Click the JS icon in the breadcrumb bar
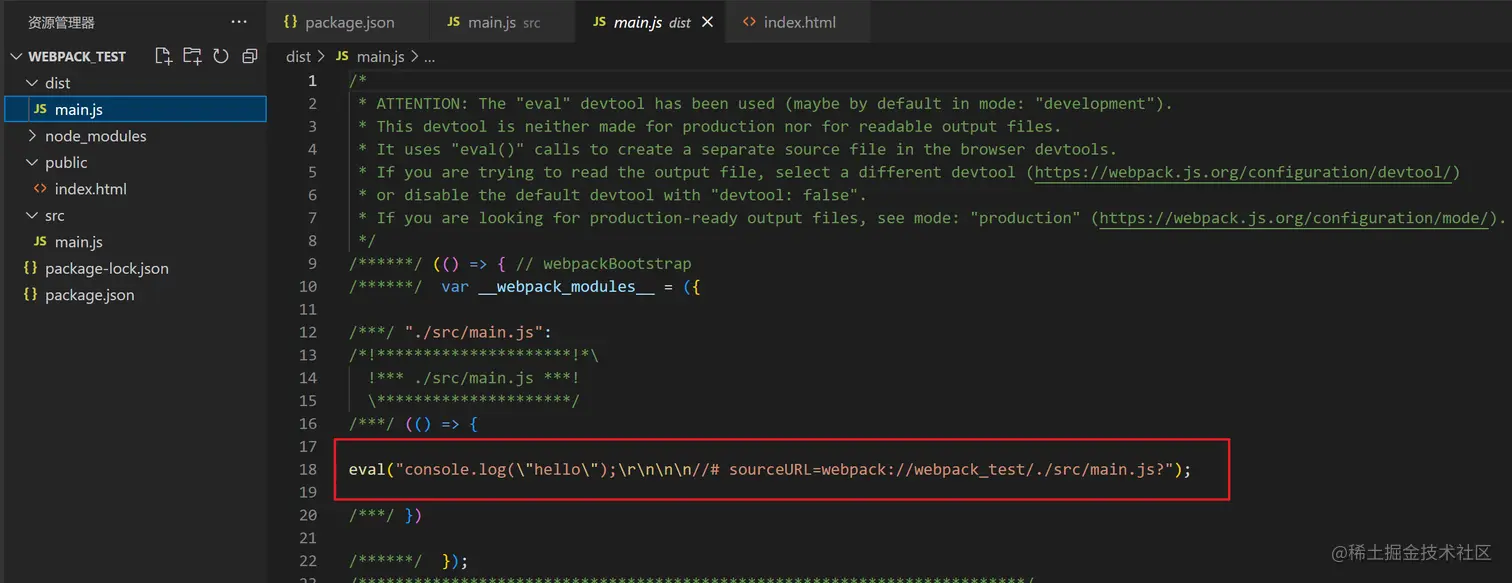The width and height of the screenshot is (1512, 583). [x=343, y=57]
